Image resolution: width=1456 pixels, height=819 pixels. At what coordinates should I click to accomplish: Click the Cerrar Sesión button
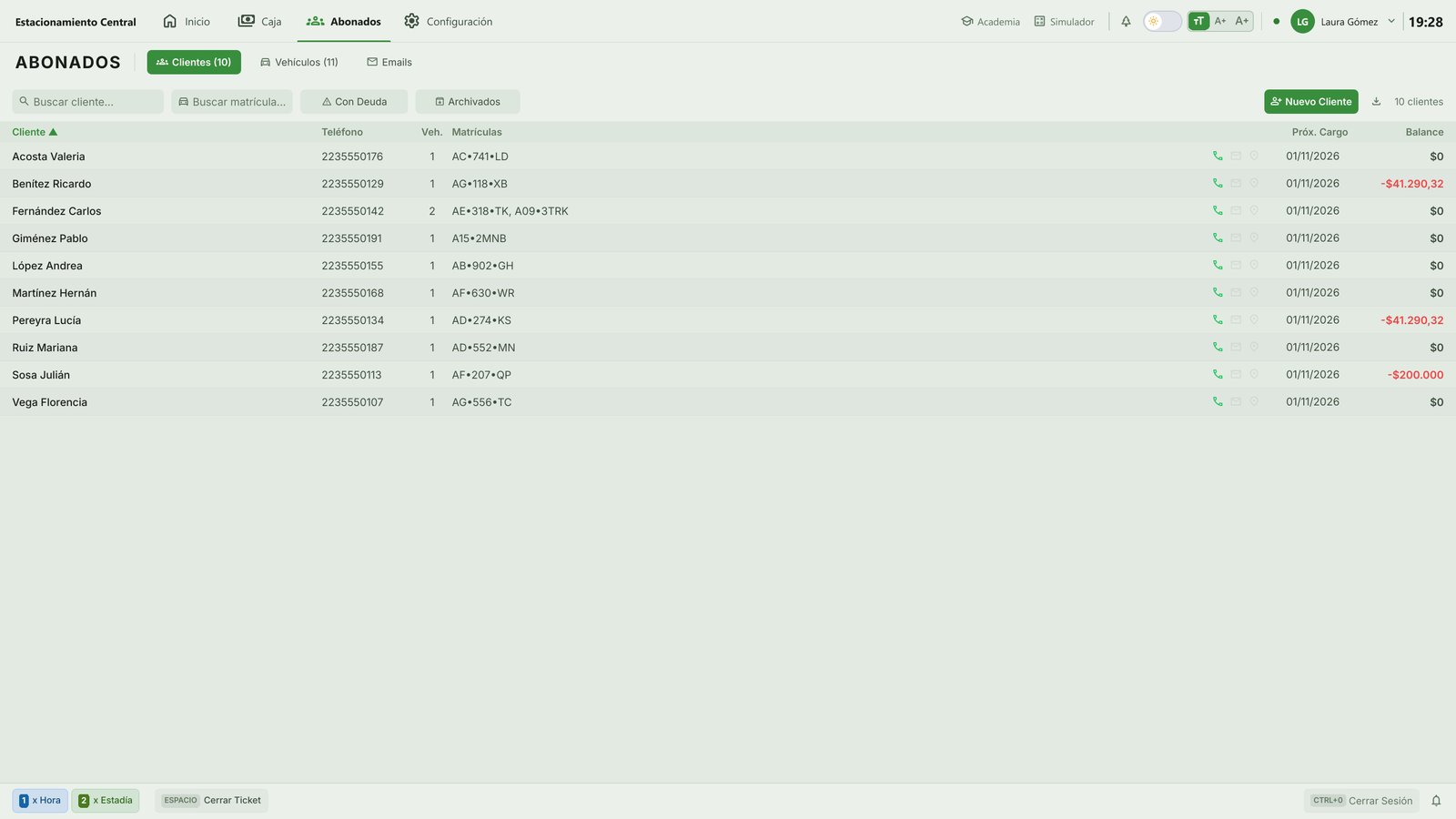1361,801
